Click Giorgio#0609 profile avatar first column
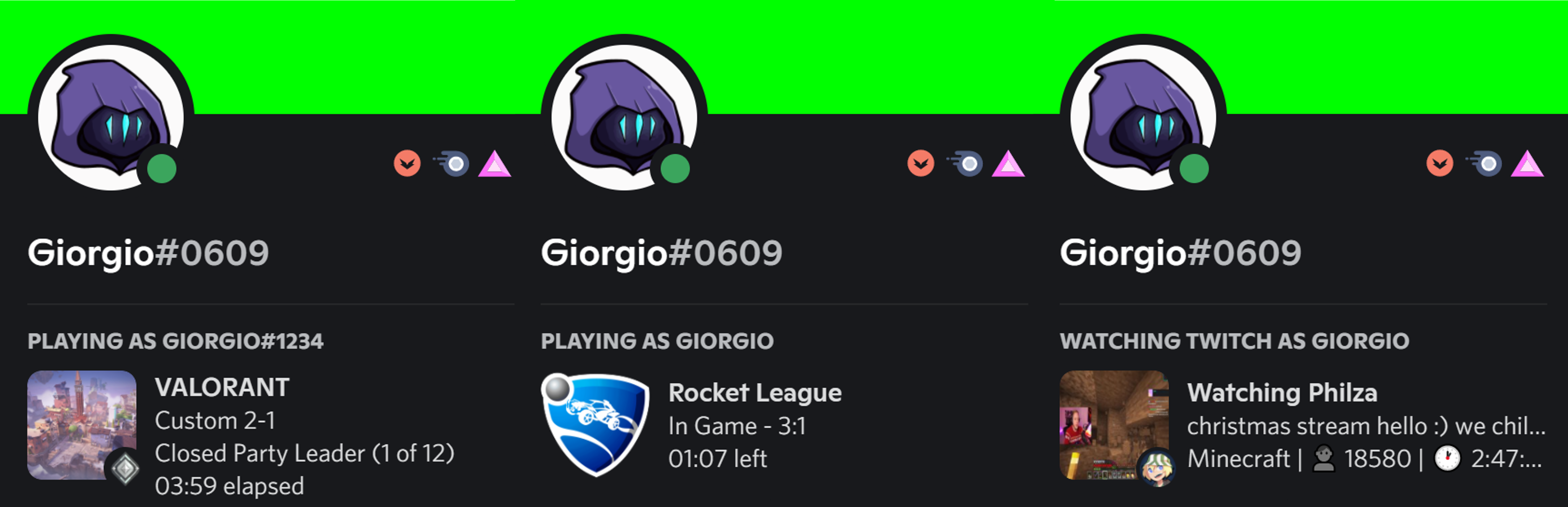This screenshot has width=1568, height=507. pyautogui.click(x=100, y=105)
